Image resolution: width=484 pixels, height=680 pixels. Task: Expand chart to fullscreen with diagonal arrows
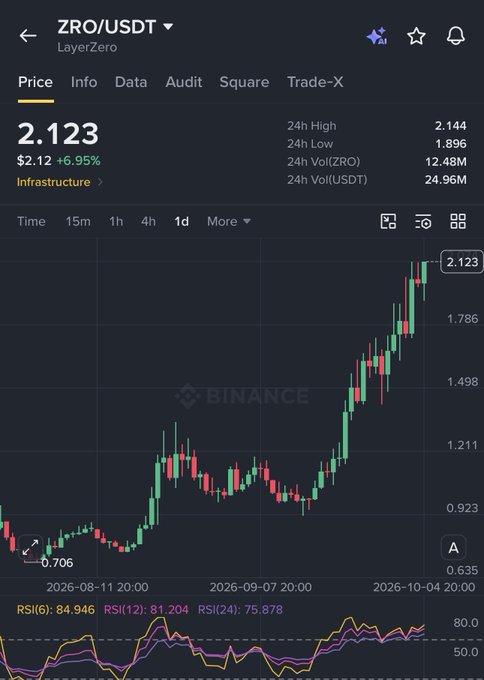[30, 547]
